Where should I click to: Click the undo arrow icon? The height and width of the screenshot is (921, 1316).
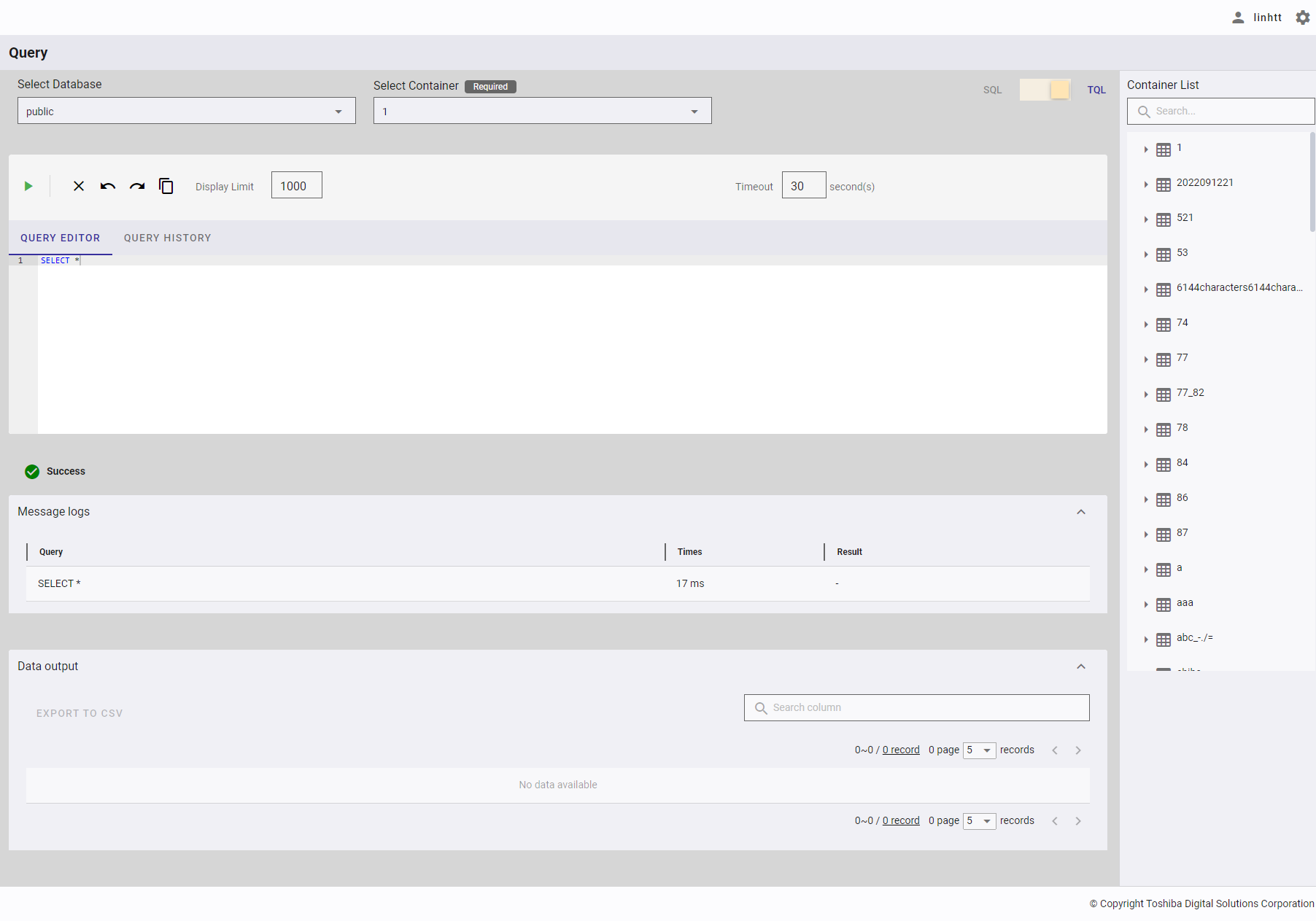[108, 187]
